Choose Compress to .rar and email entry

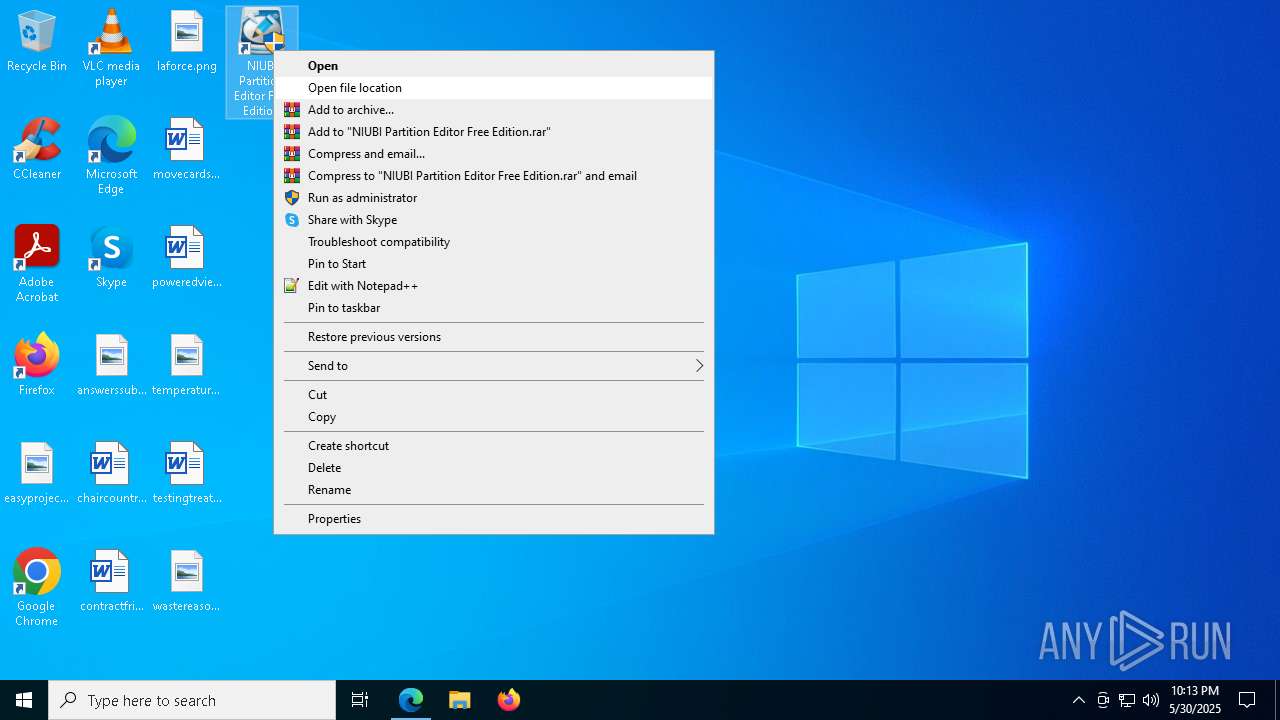pyautogui.click(x=494, y=176)
